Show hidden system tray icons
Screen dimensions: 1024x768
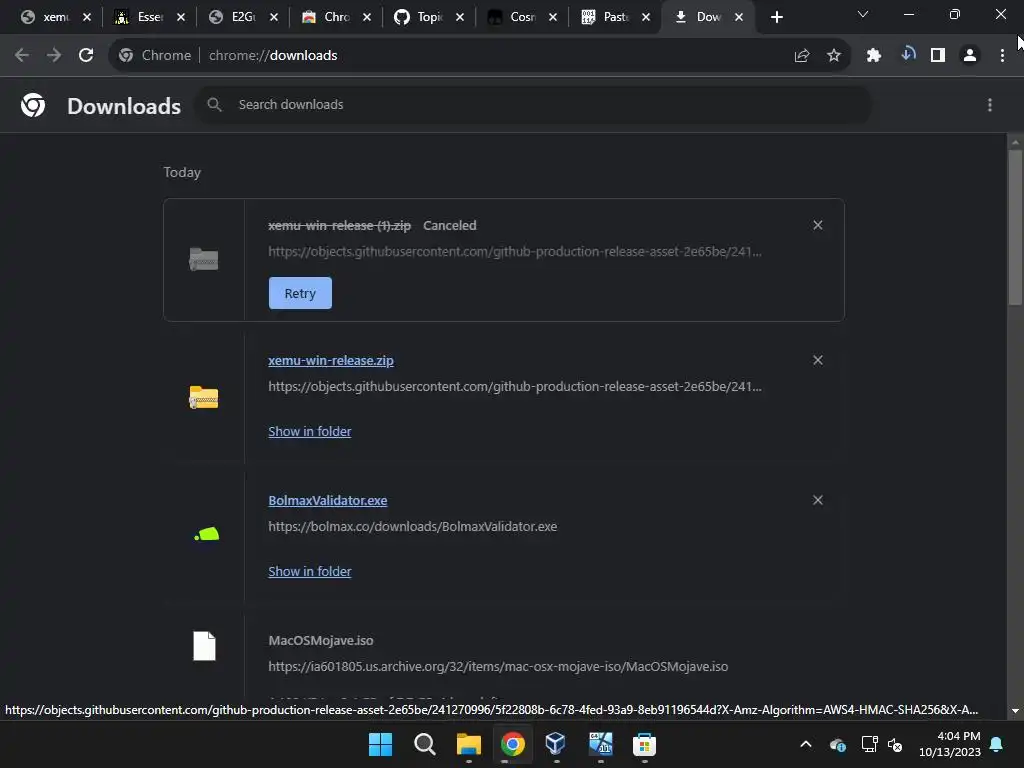pyautogui.click(x=806, y=744)
